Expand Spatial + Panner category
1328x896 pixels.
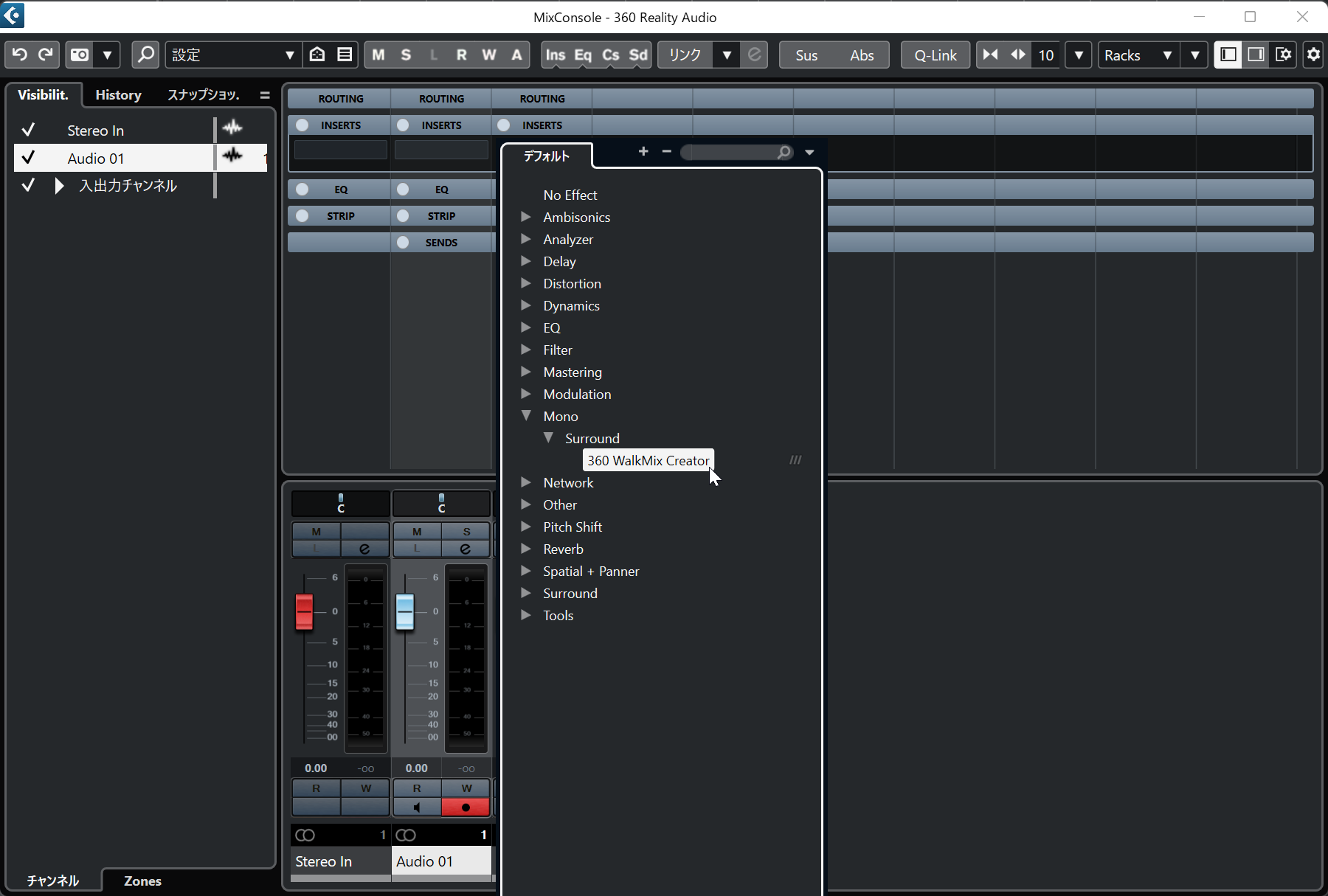[x=526, y=571]
